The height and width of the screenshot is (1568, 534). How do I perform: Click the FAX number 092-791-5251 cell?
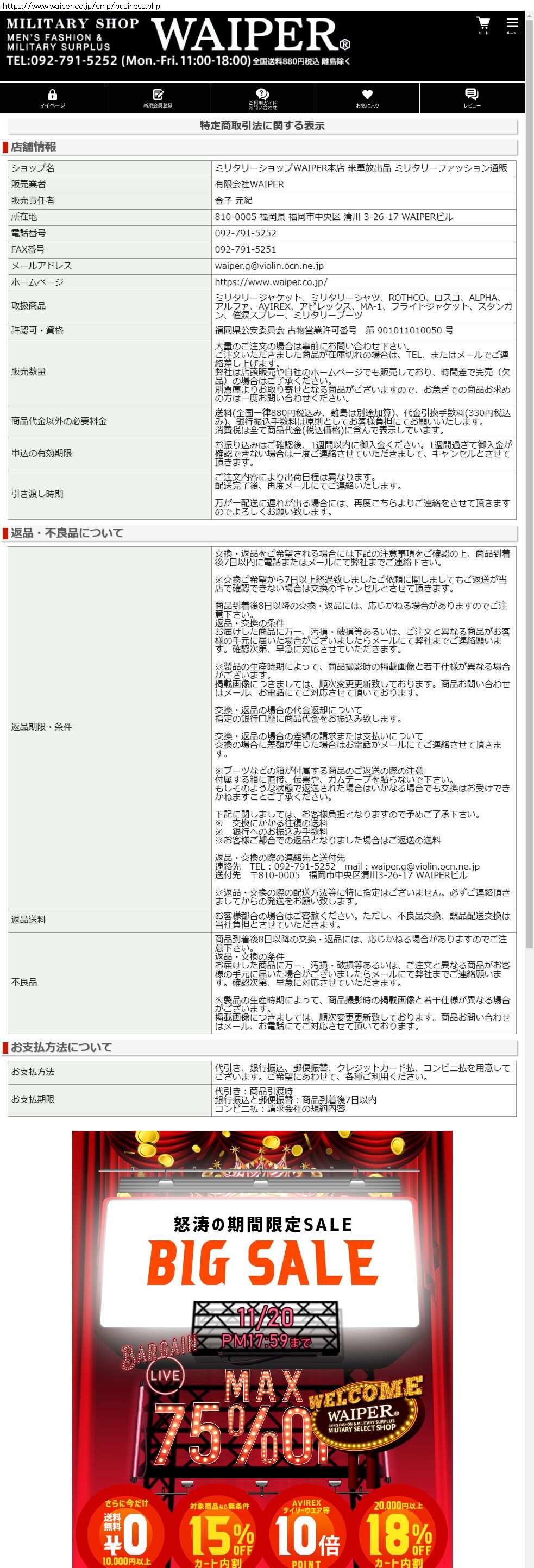(x=363, y=249)
